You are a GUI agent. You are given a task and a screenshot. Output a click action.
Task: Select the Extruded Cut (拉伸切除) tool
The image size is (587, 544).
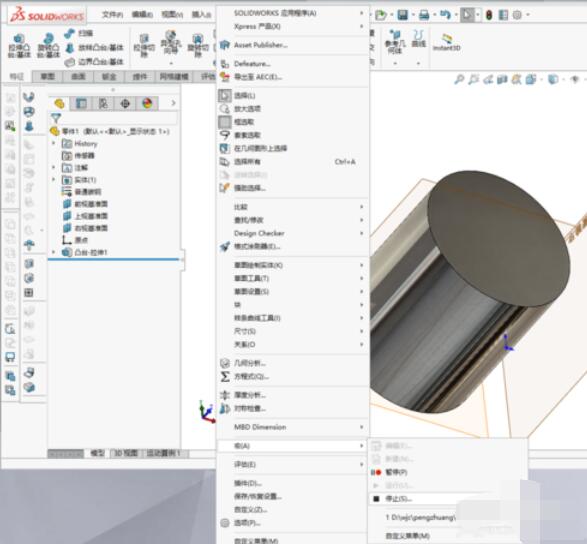click(x=144, y=46)
